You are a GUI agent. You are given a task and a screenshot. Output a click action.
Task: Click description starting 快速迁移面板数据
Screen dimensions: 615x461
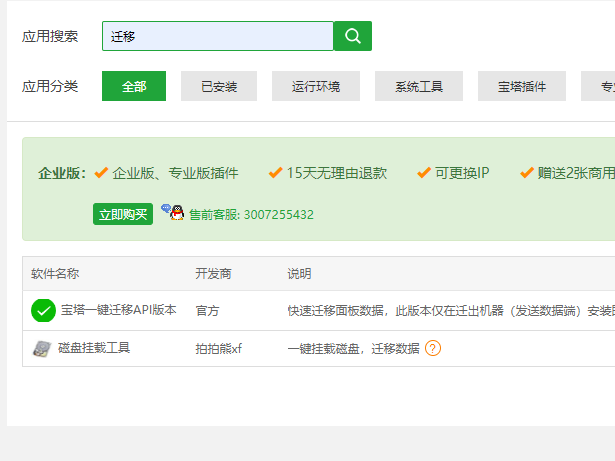[x=451, y=311]
